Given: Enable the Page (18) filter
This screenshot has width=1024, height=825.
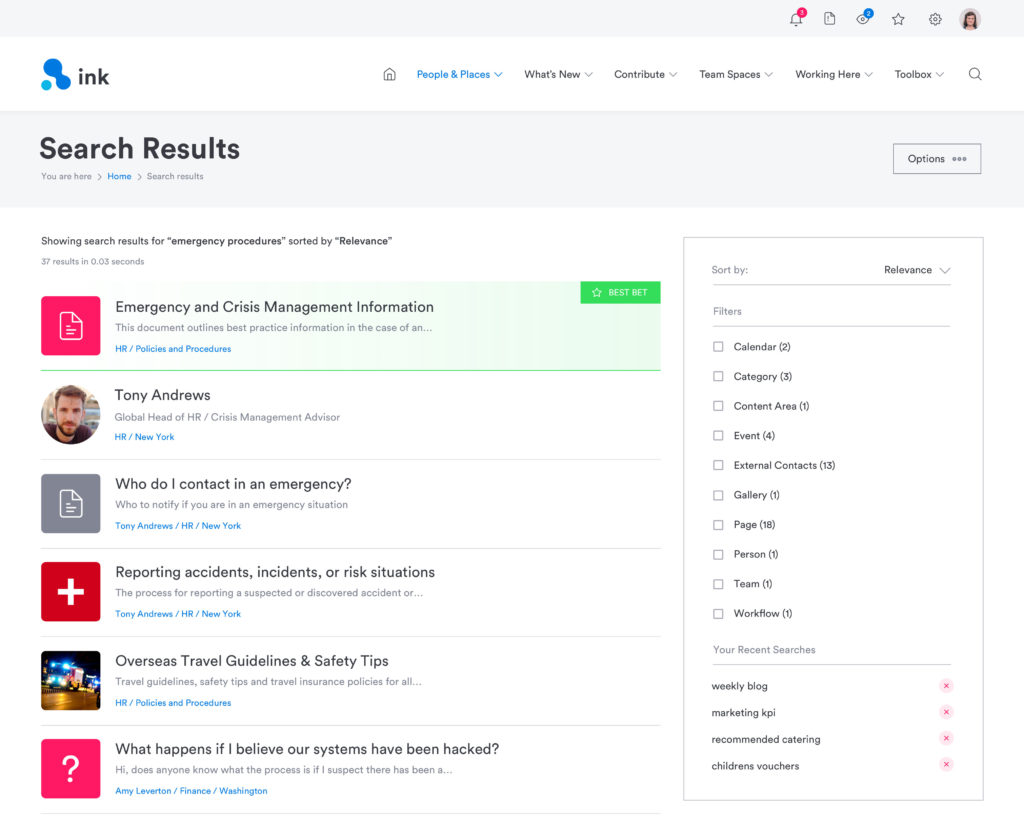Looking at the screenshot, I should [717, 524].
